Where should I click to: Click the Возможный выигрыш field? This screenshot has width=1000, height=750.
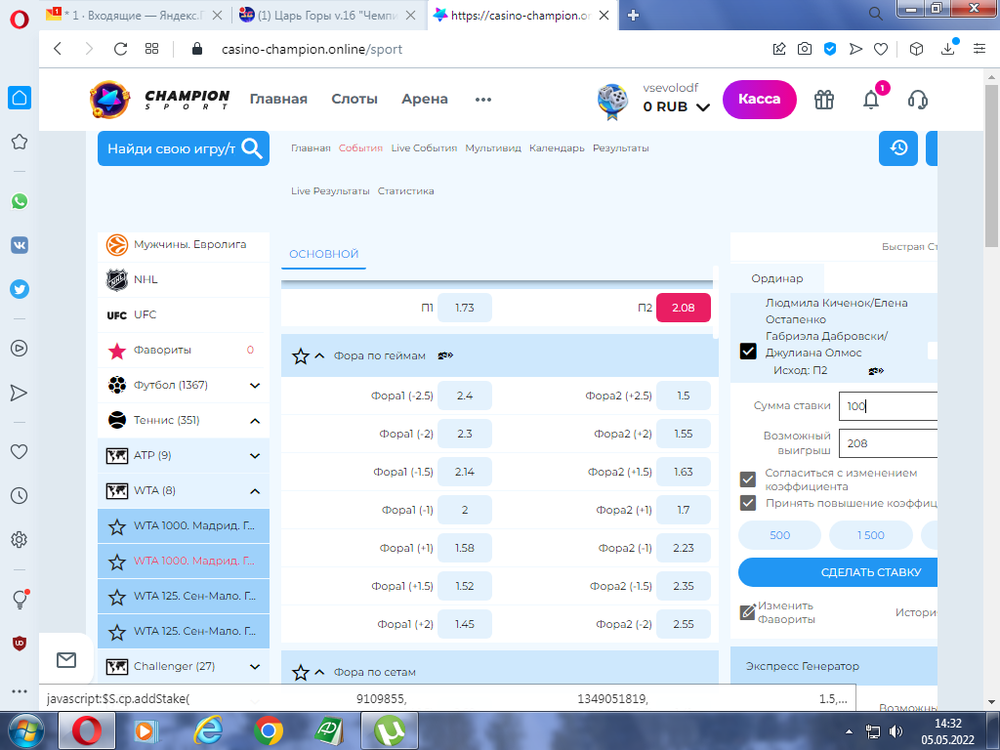[x=888, y=443]
